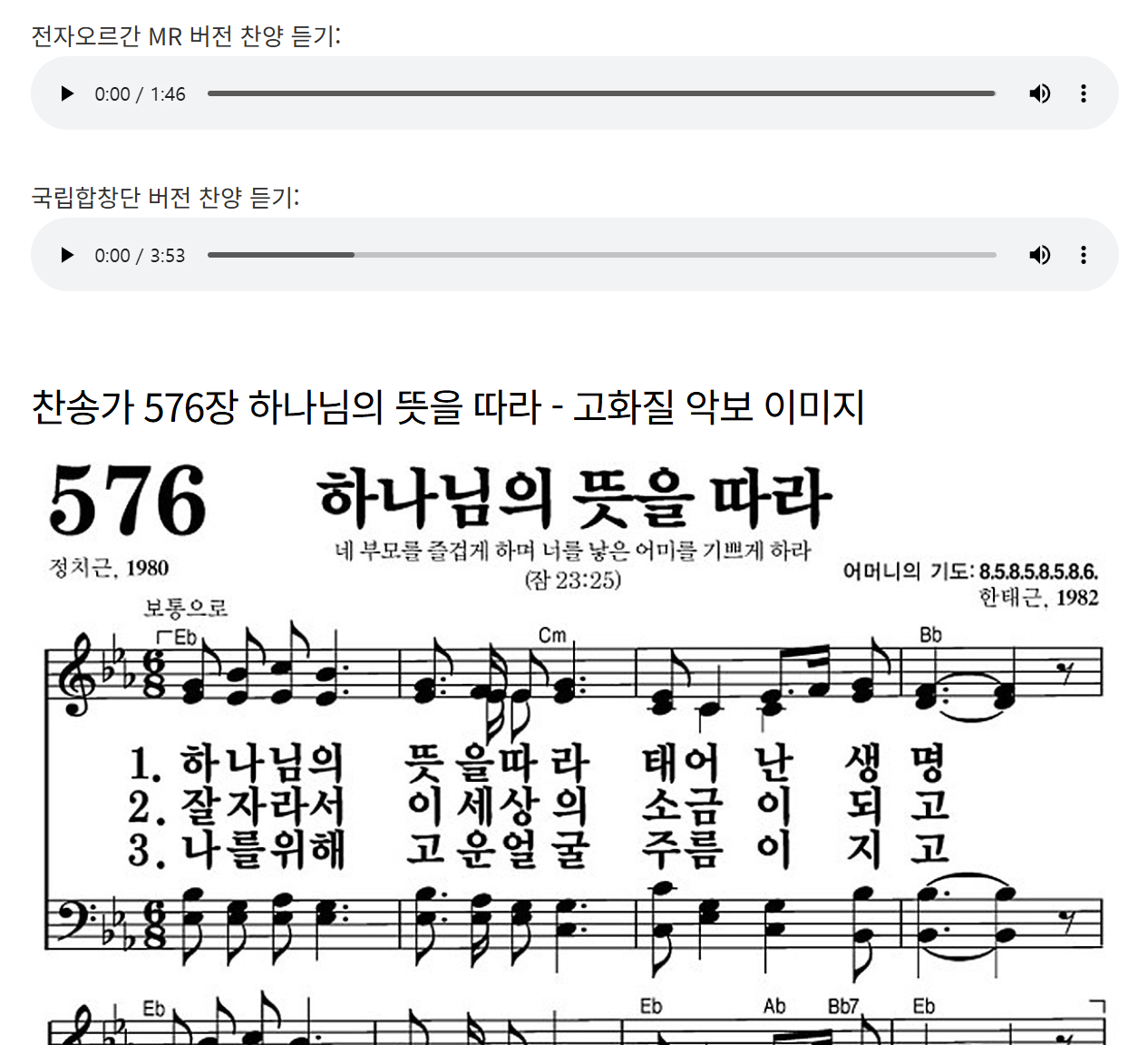1148x1045 pixels.
Task: Click the 0:00 / 3:53 time display
Action: [x=140, y=256]
